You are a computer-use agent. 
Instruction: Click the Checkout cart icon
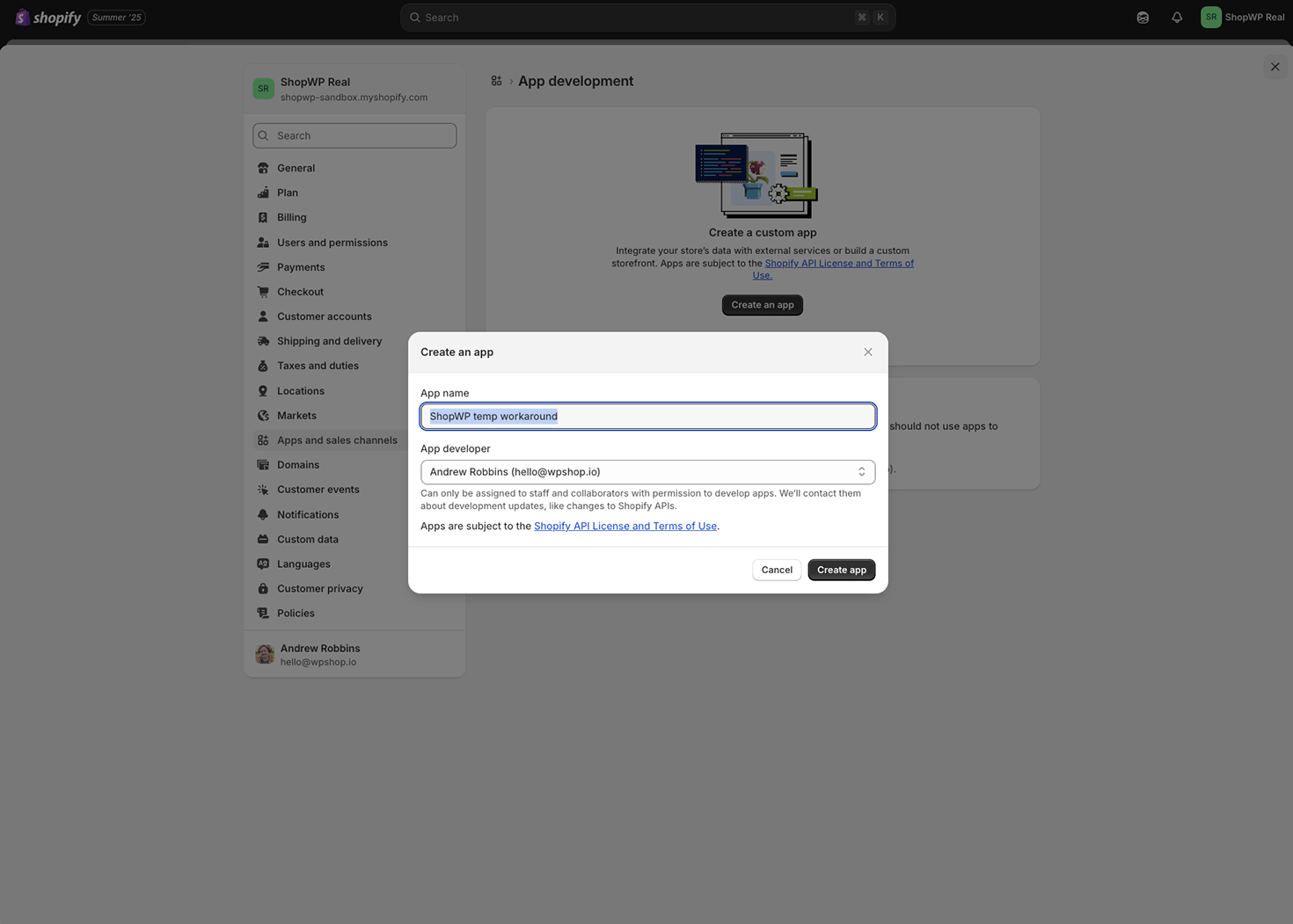[263, 292]
